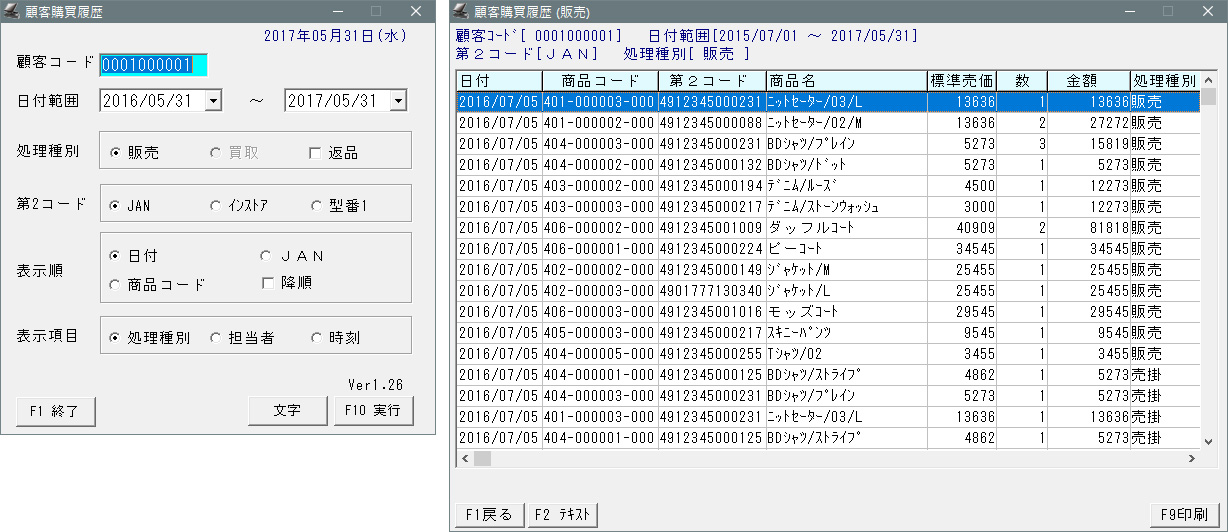Click app icon in results window title bar
This screenshot has height=532, width=1228.
point(461,12)
